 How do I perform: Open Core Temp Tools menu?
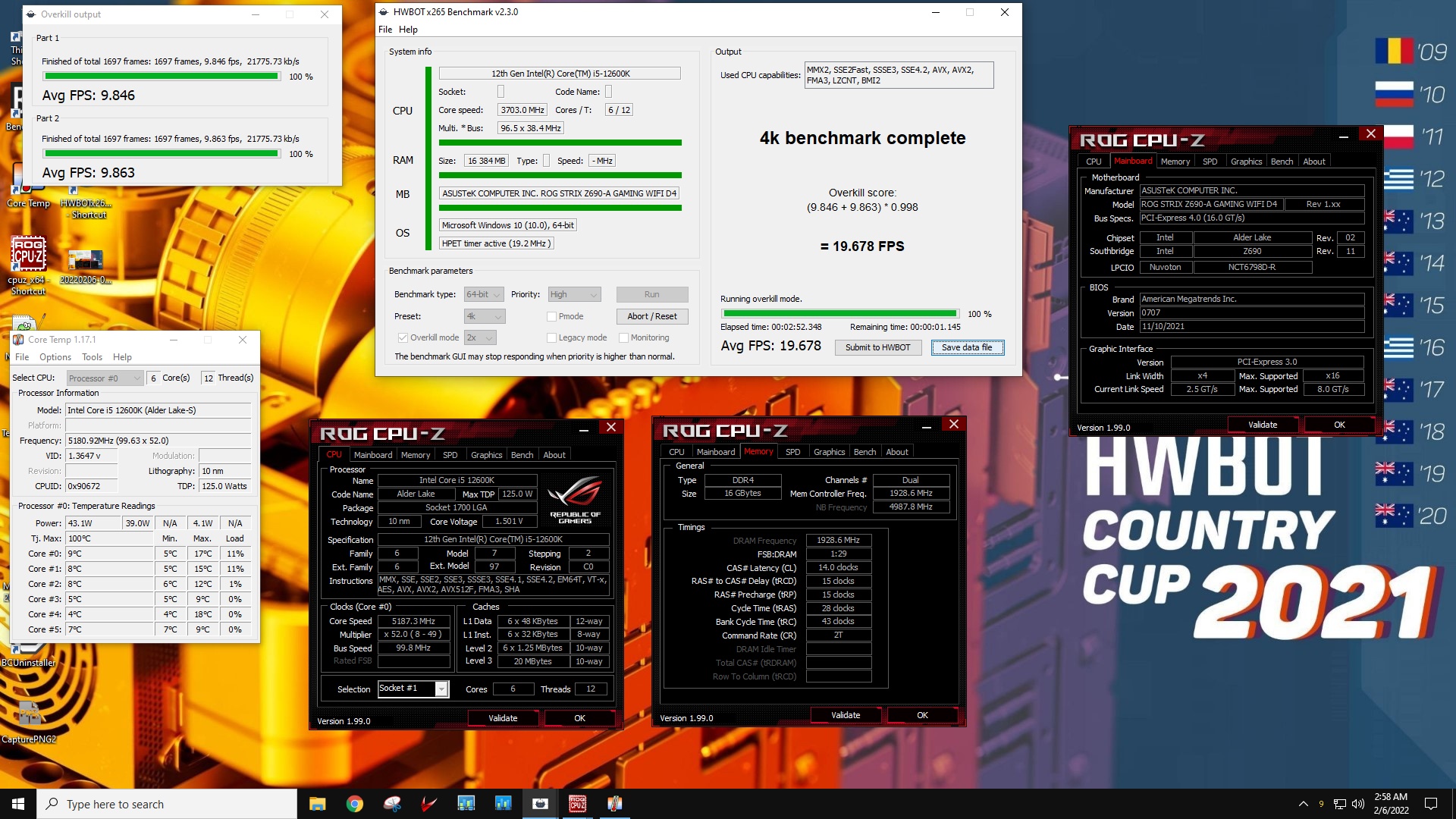(x=92, y=357)
